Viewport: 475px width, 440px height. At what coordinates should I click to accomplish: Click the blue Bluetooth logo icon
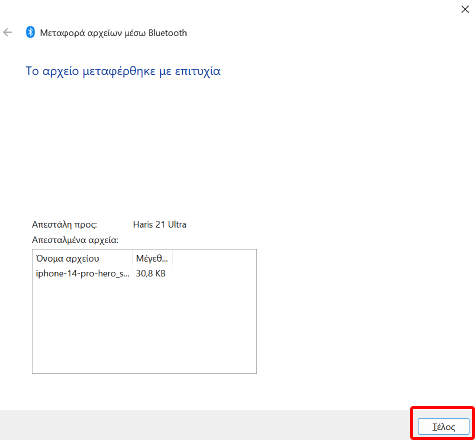tap(30, 32)
